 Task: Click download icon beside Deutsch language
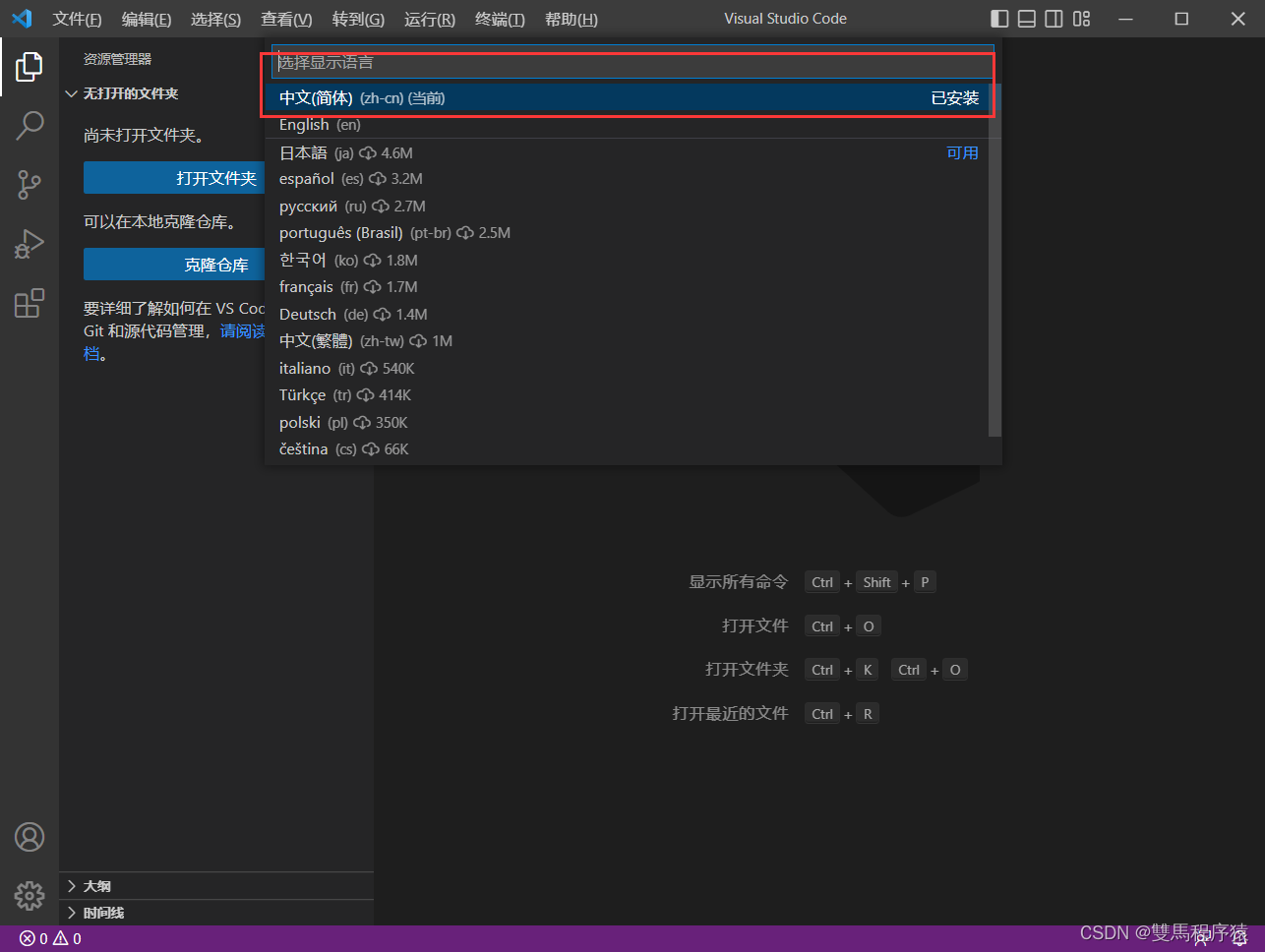pyautogui.click(x=382, y=315)
